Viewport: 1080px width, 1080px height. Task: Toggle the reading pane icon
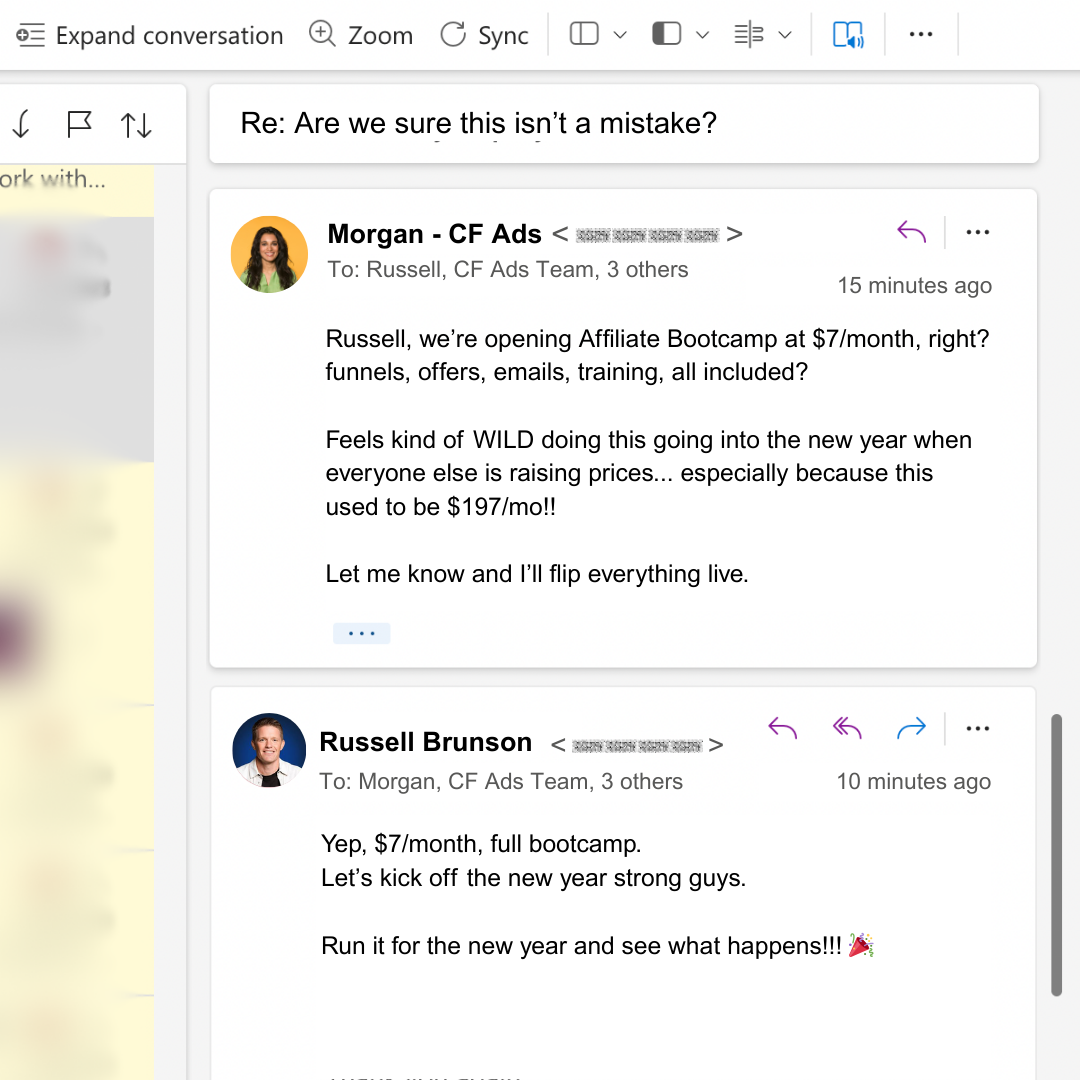pos(667,34)
